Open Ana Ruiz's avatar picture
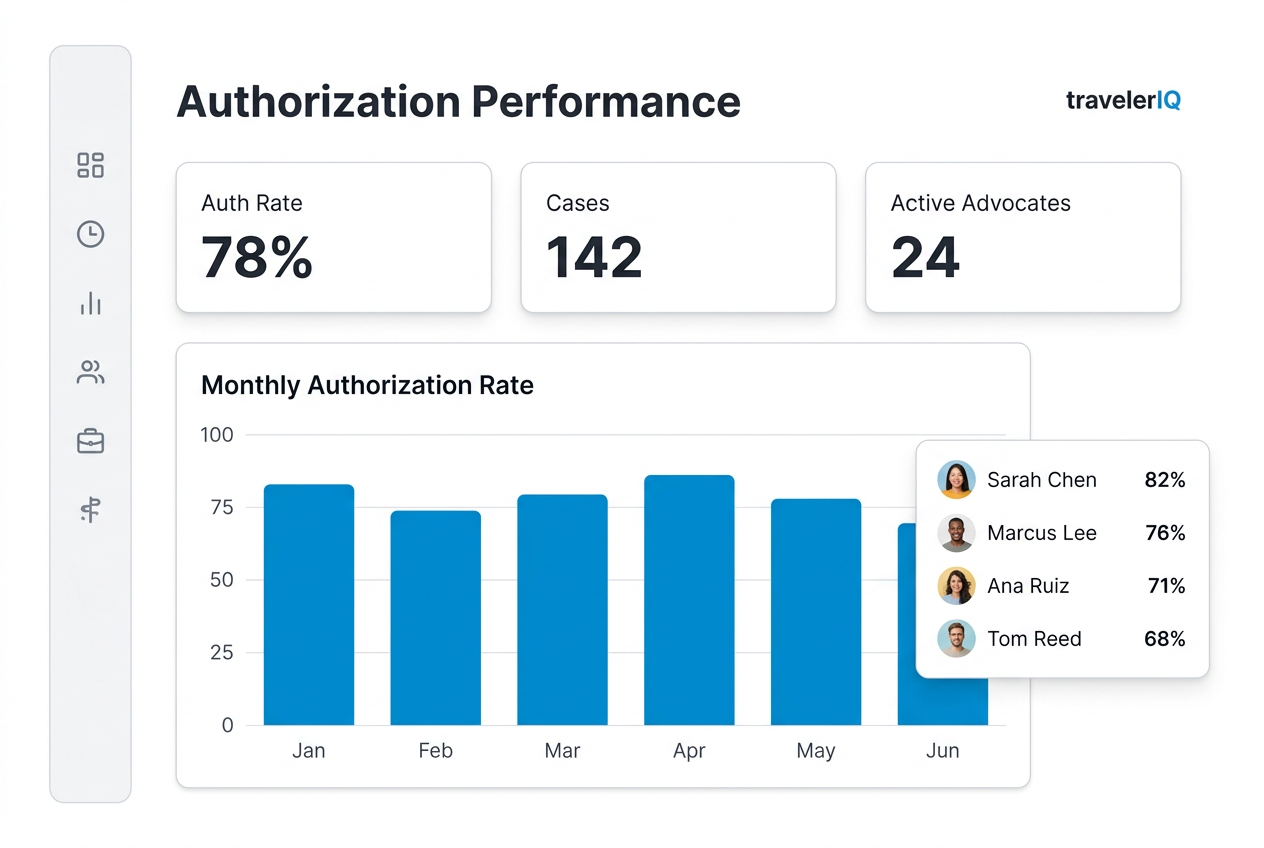 956,586
